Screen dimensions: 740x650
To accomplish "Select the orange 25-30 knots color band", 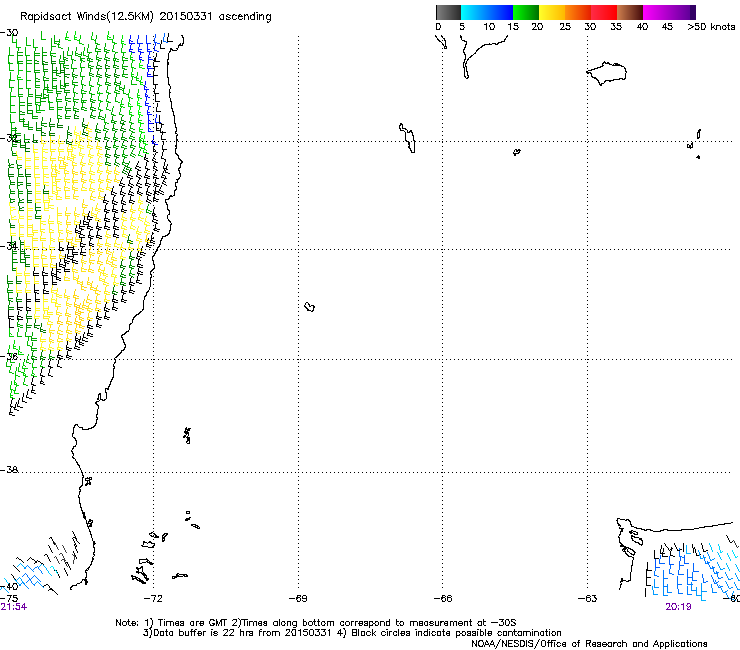I will [x=578, y=12].
